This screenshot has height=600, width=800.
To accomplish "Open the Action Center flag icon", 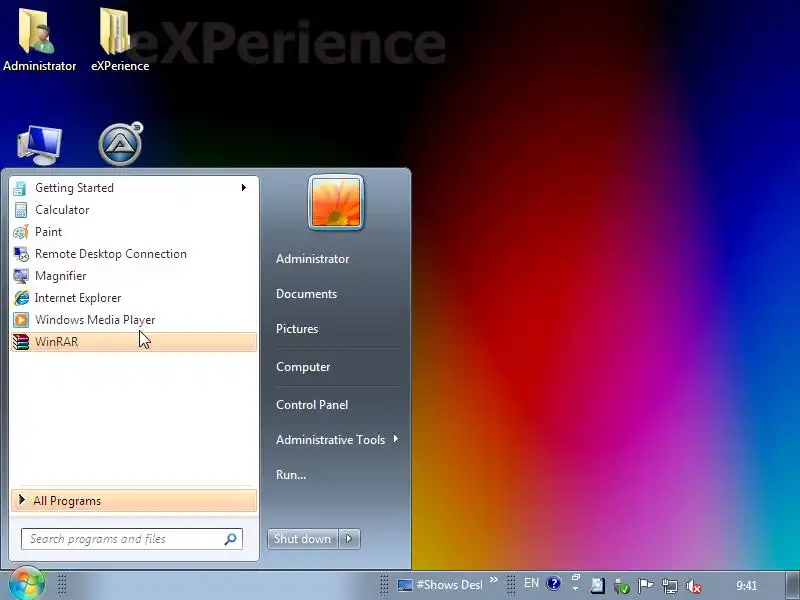I will pyautogui.click(x=645, y=586).
